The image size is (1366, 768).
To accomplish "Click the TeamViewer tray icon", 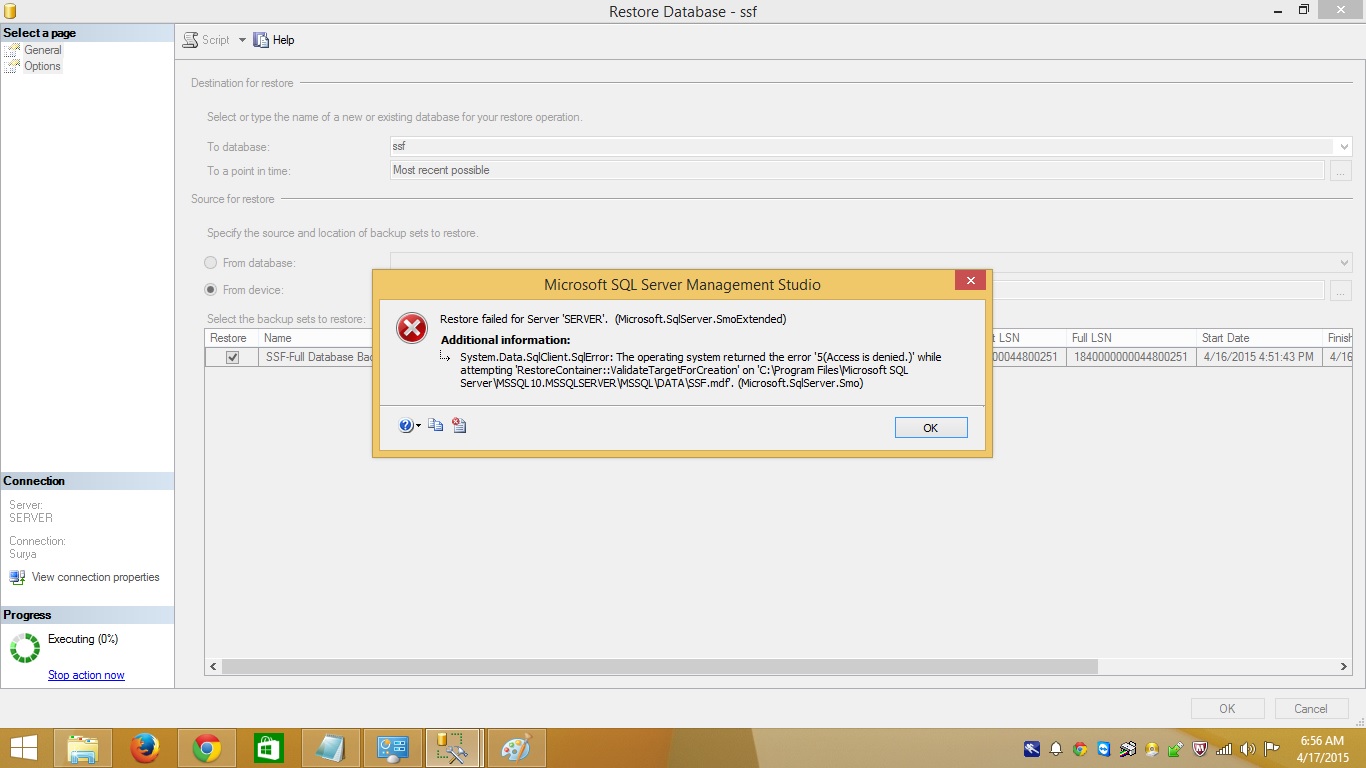I will pos(1104,749).
